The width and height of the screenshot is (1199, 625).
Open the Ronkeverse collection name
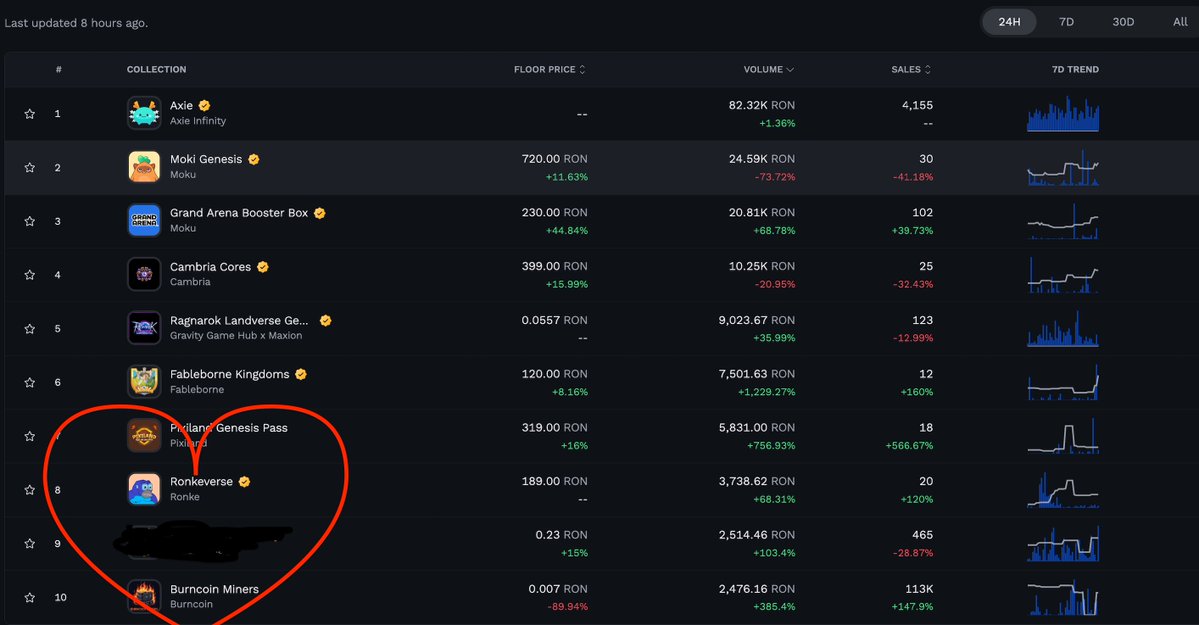click(x=201, y=481)
